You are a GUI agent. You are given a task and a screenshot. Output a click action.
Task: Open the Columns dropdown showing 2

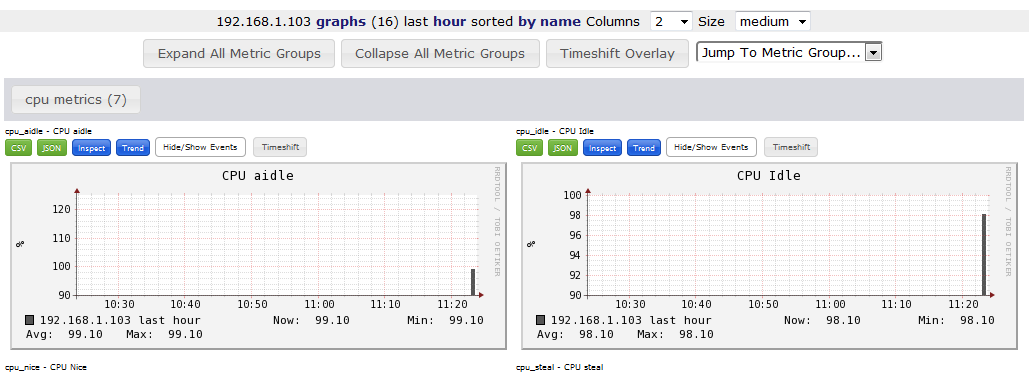[x=671, y=22]
